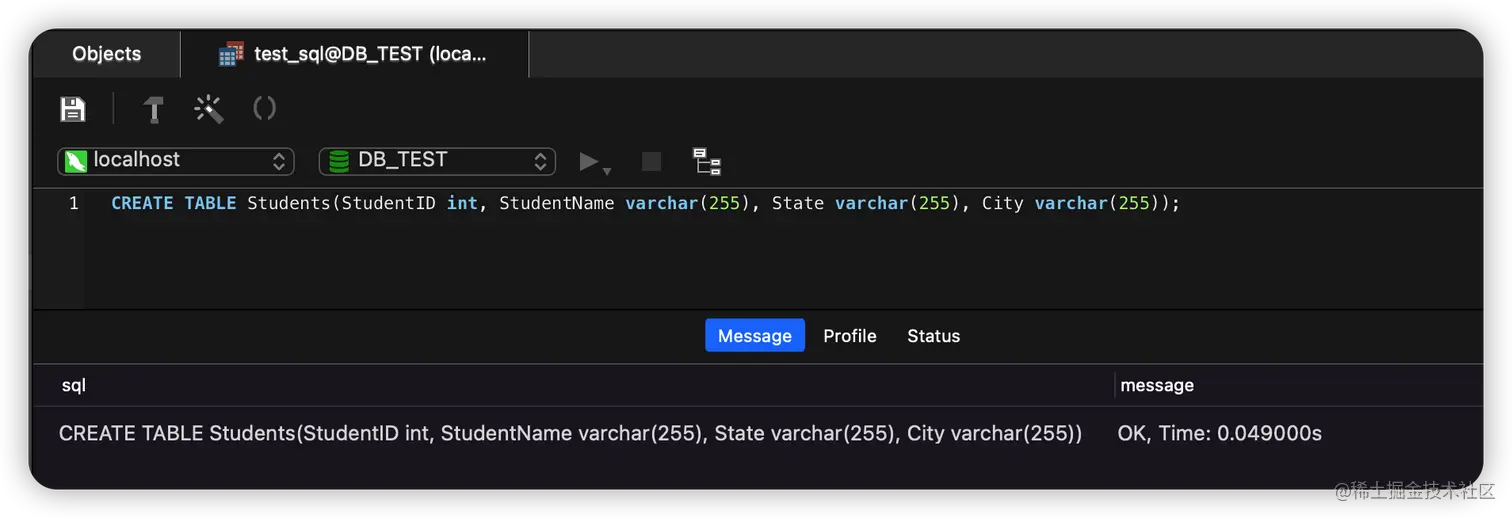The width and height of the screenshot is (1512, 518).
Task: Click the Beautify SQL magic wand icon
Action: tap(209, 109)
